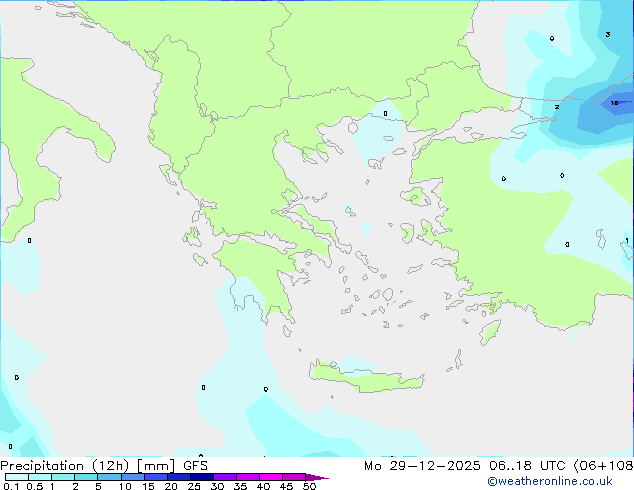
Task: Pick the 10–15 mm legend color swatch
Action: (132, 477)
